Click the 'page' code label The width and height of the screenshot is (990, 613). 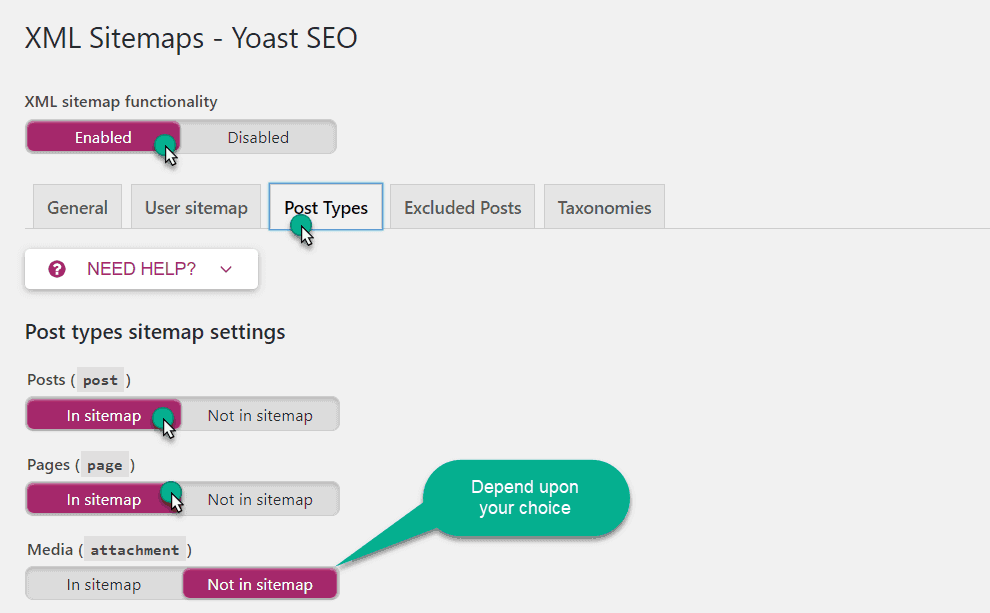coord(105,466)
